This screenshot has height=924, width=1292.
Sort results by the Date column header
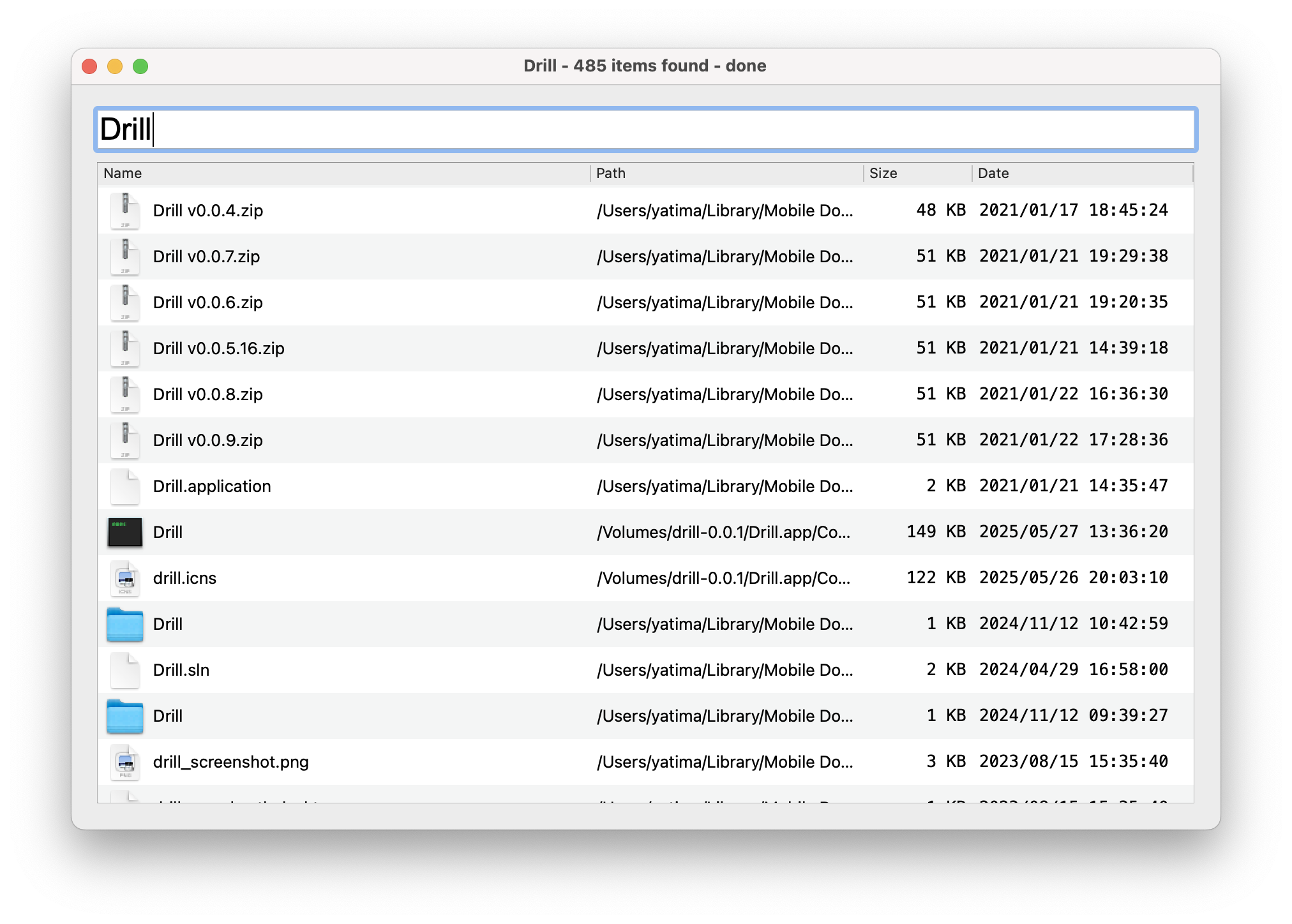[x=993, y=173]
